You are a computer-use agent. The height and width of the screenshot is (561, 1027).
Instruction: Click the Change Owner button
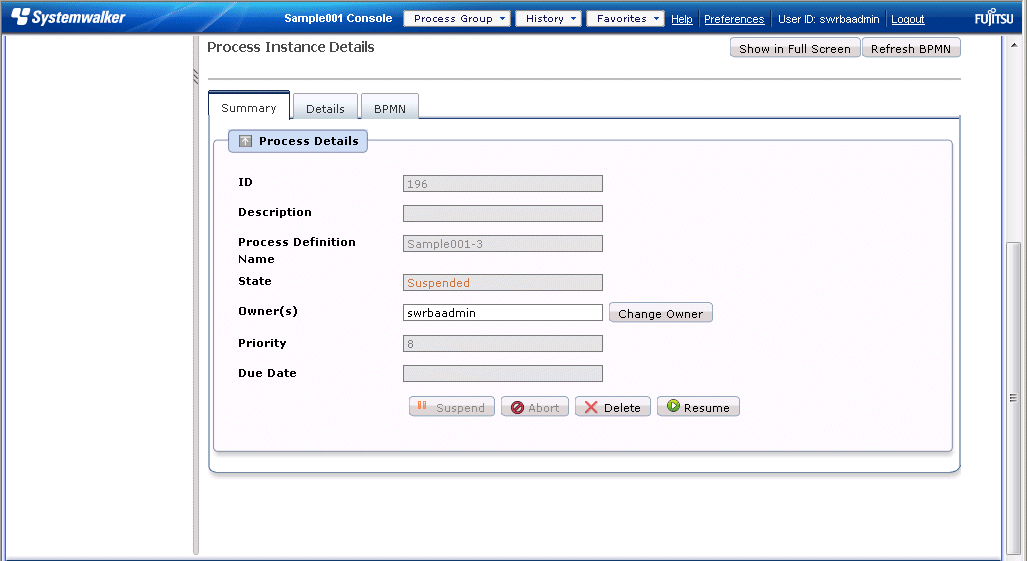pyautogui.click(x=660, y=313)
